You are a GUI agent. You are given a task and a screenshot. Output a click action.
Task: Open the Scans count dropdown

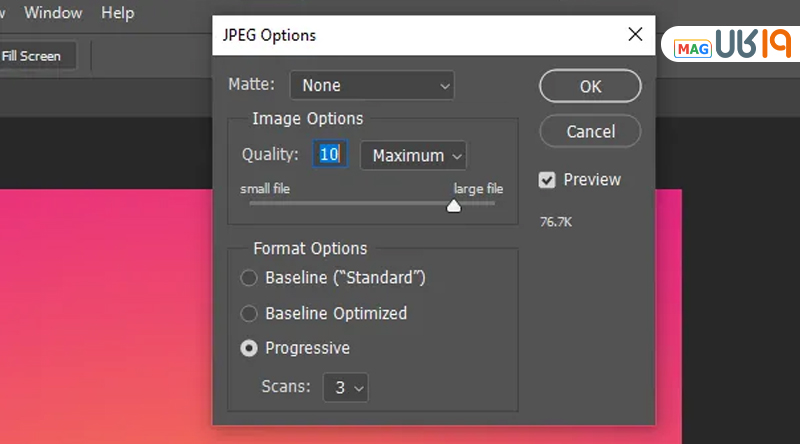(345, 387)
